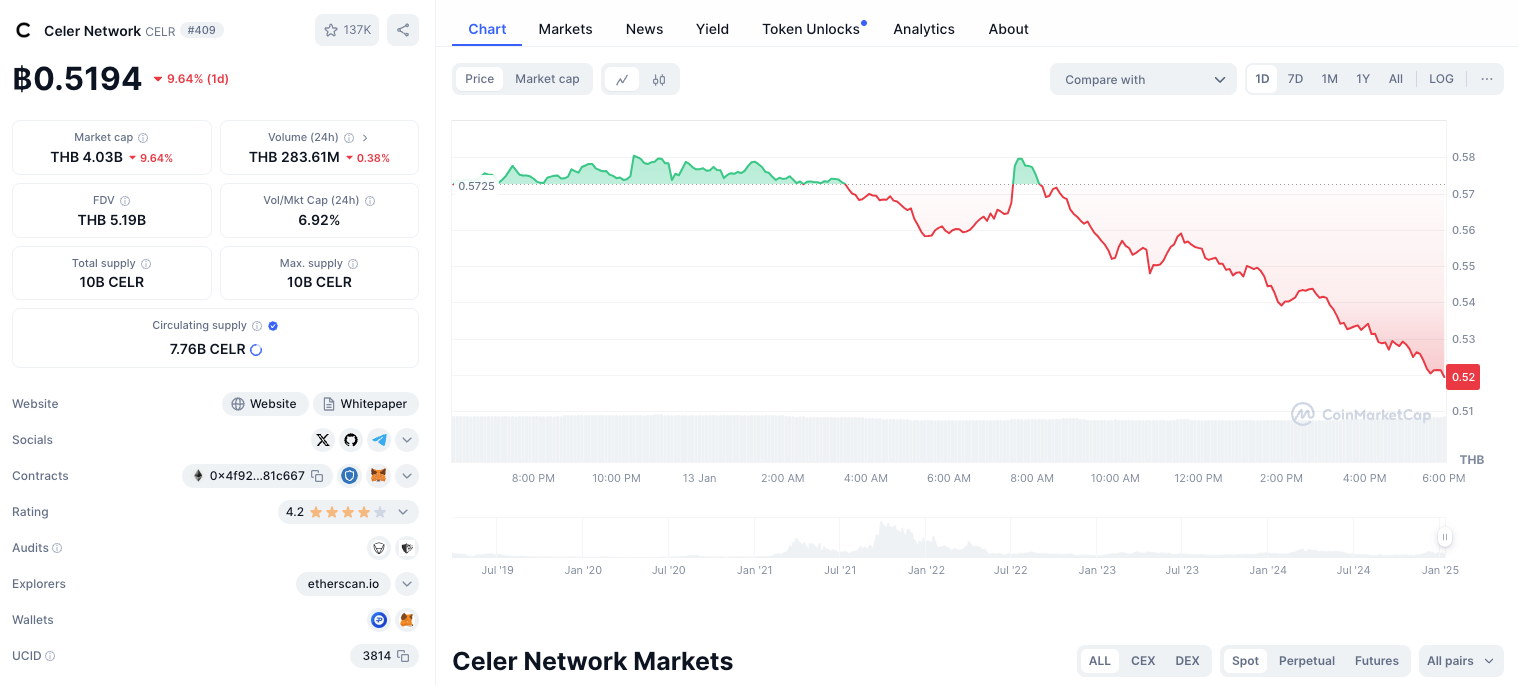Screen dimensions: 1518x685
Task: Open the Token Unlocks tab
Action: (811, 29)
